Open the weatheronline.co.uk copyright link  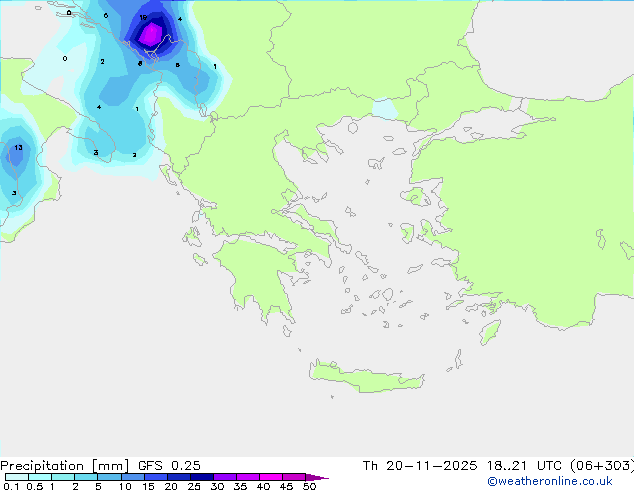coord(550,481)
